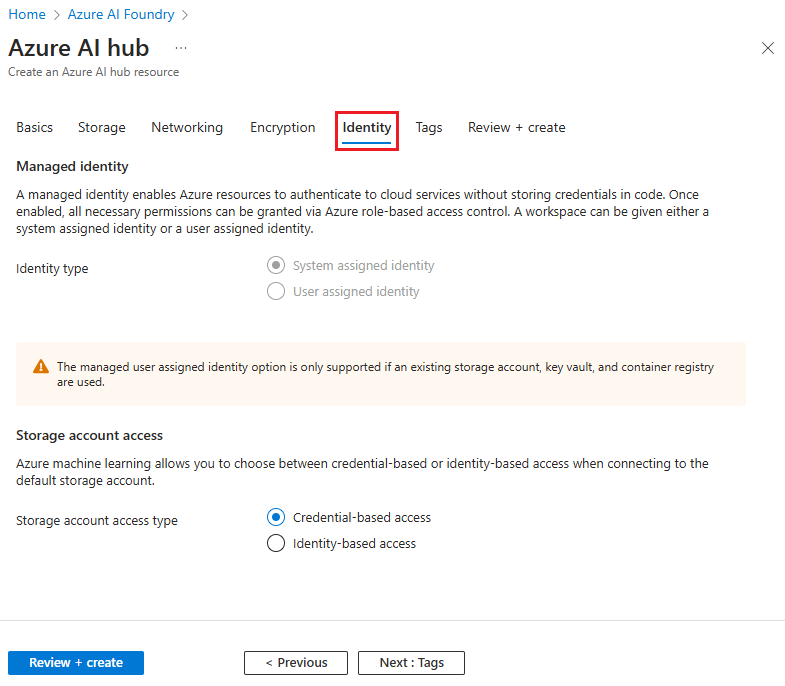This screenshot has height=686, width=785.
Task: Select the Identity tab
Action: pyautogui.click(x=366, y=128)
